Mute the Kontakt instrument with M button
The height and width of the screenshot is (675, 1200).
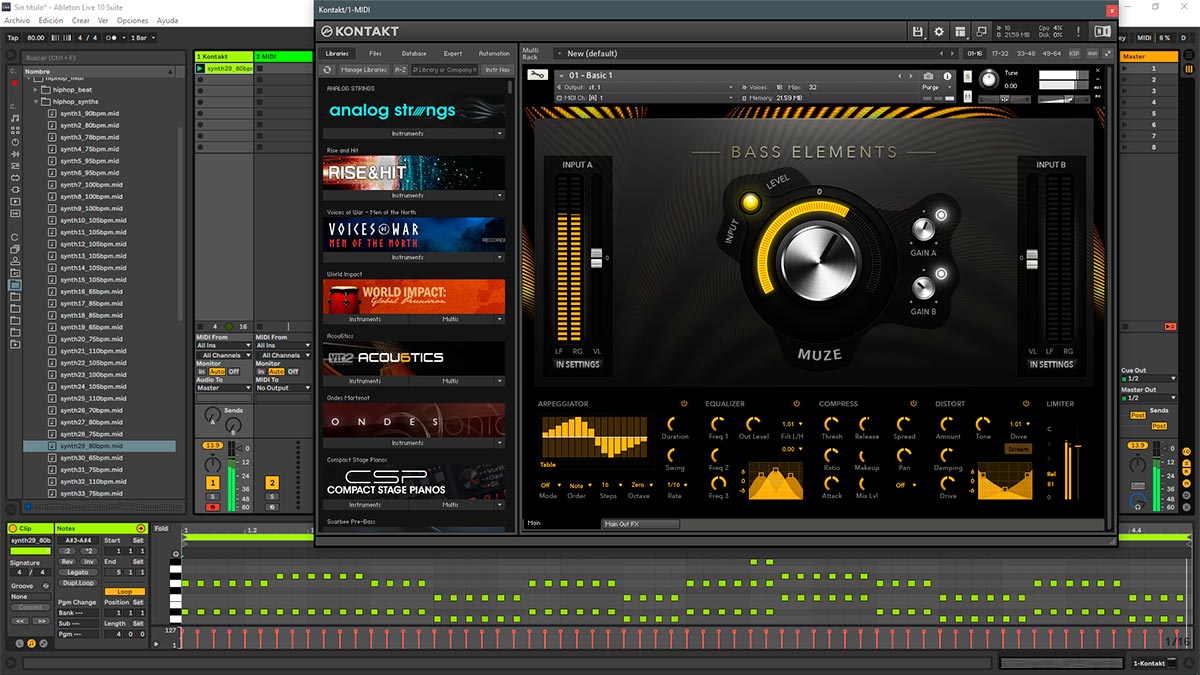967,98
